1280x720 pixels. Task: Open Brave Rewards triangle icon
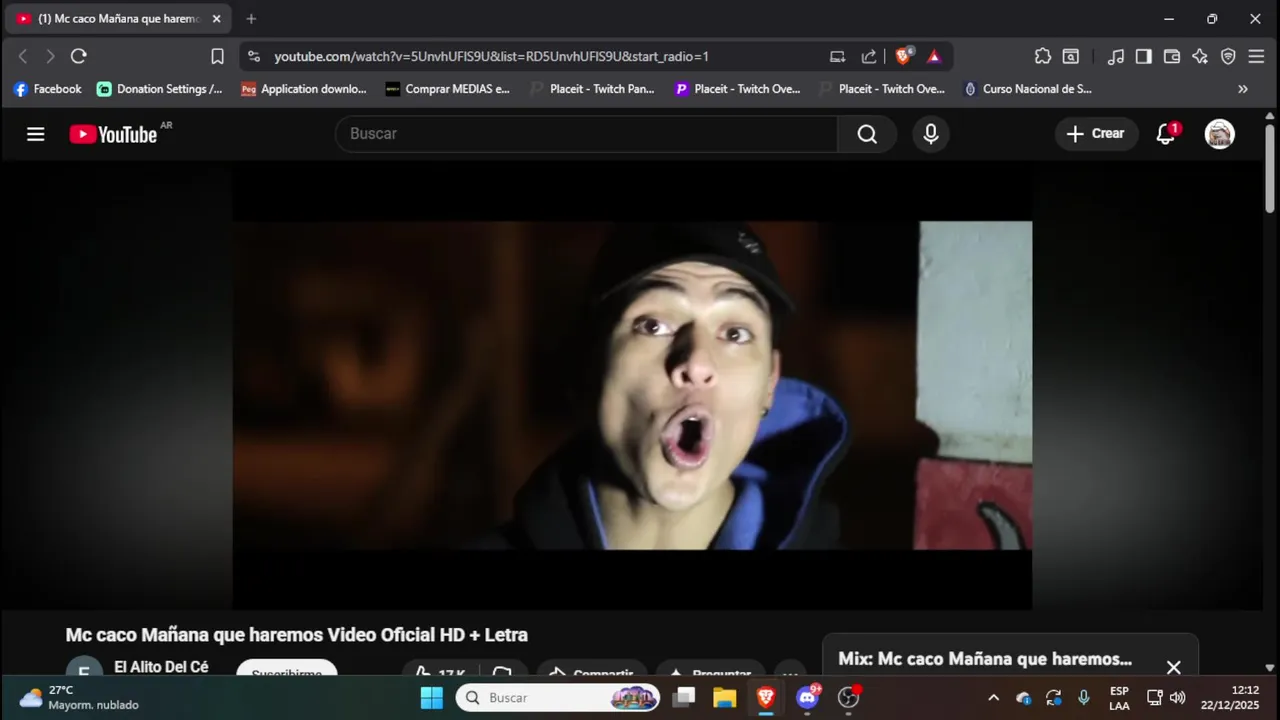(x=934, y=57)
